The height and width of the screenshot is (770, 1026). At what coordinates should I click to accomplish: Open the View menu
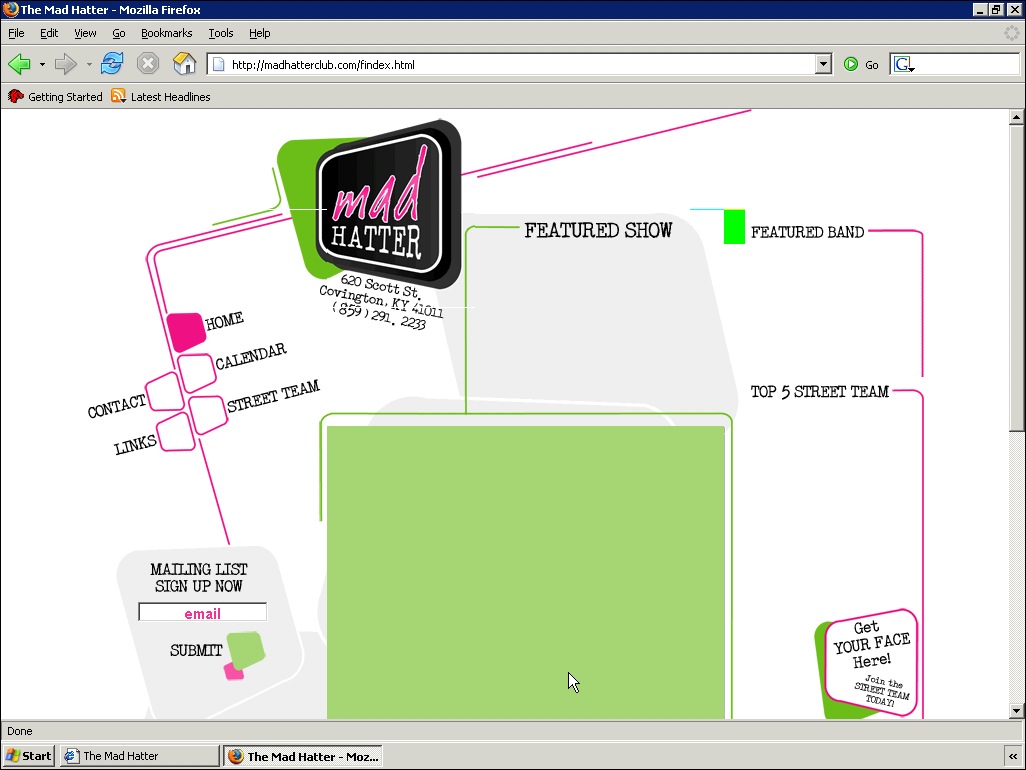click(85, 33)
